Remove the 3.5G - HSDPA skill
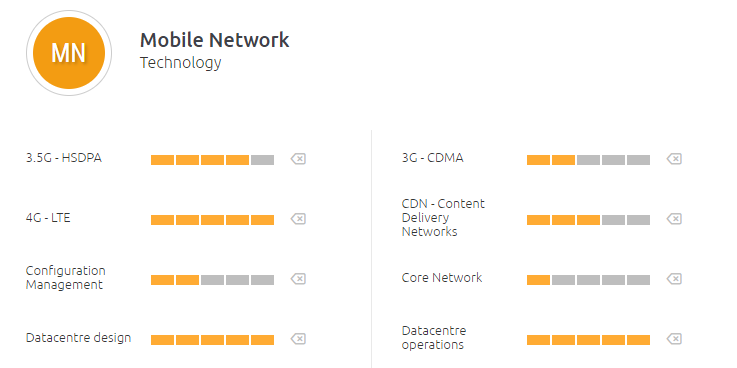 pyautogui.click(x=298, y=159)
